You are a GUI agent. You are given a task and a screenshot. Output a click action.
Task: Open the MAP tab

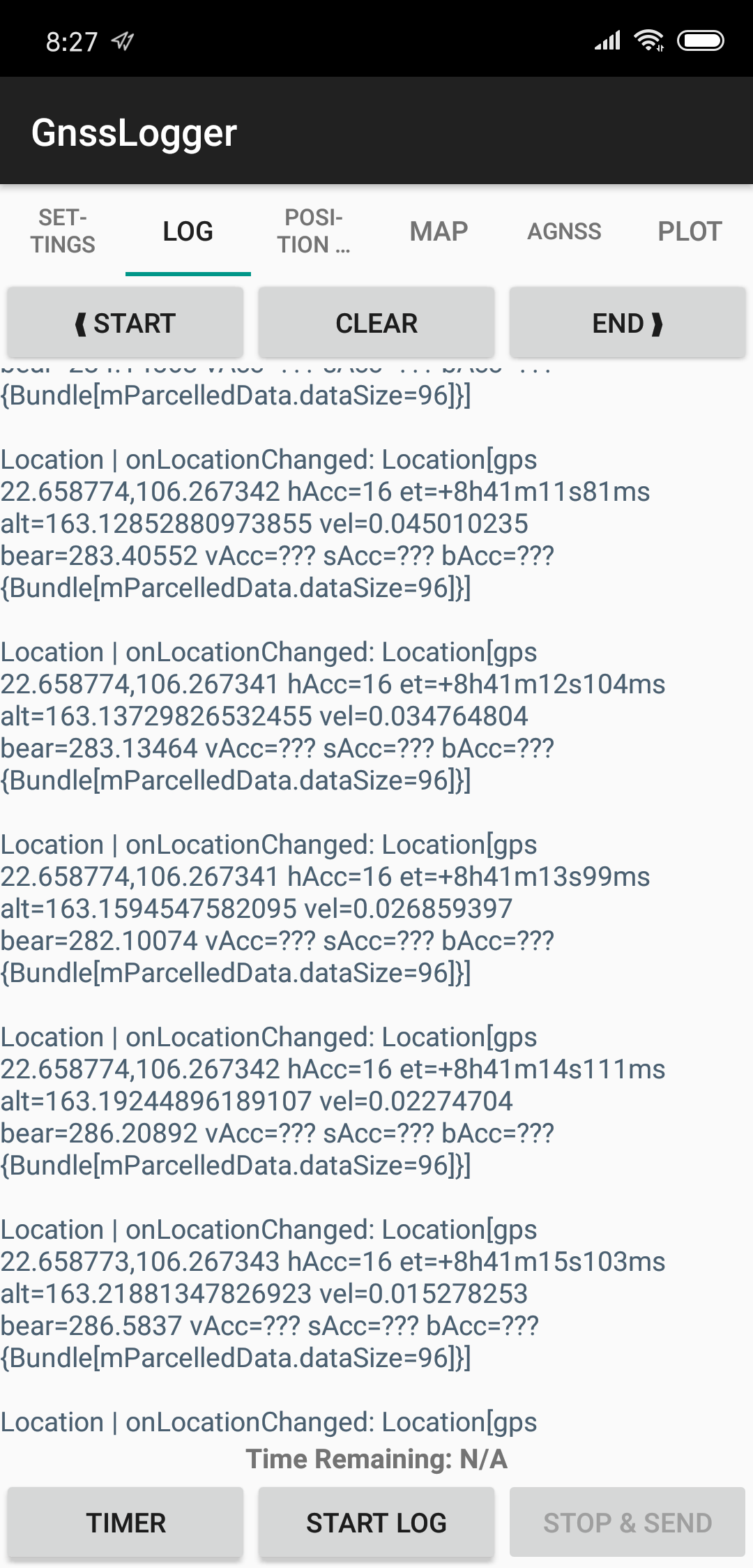click(x=439, y=231)
